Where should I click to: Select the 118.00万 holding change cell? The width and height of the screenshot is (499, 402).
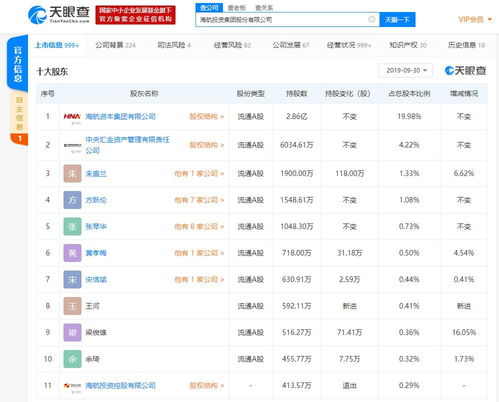click(350, 174)
